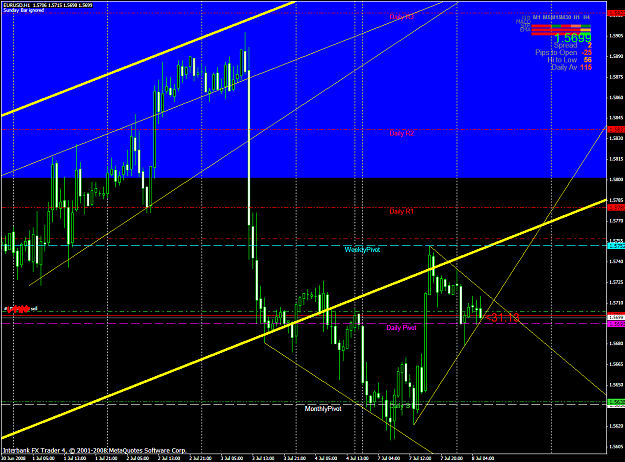Viewport: 625px width, 462px height.
Task: Click the Hi to Low value 56
Action: [588, 60]
